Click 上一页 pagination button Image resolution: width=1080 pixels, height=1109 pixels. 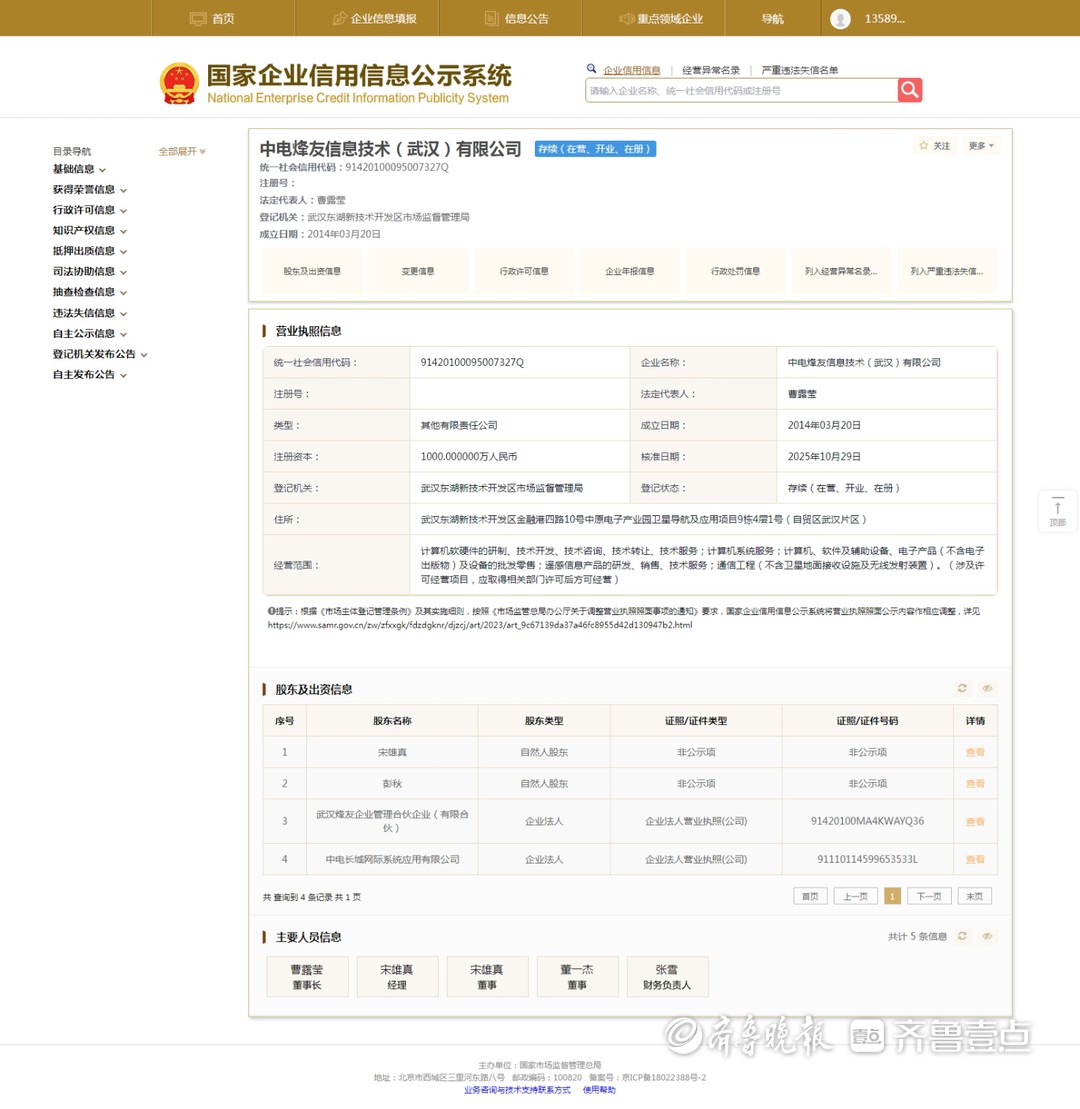[x=855, y=896]
